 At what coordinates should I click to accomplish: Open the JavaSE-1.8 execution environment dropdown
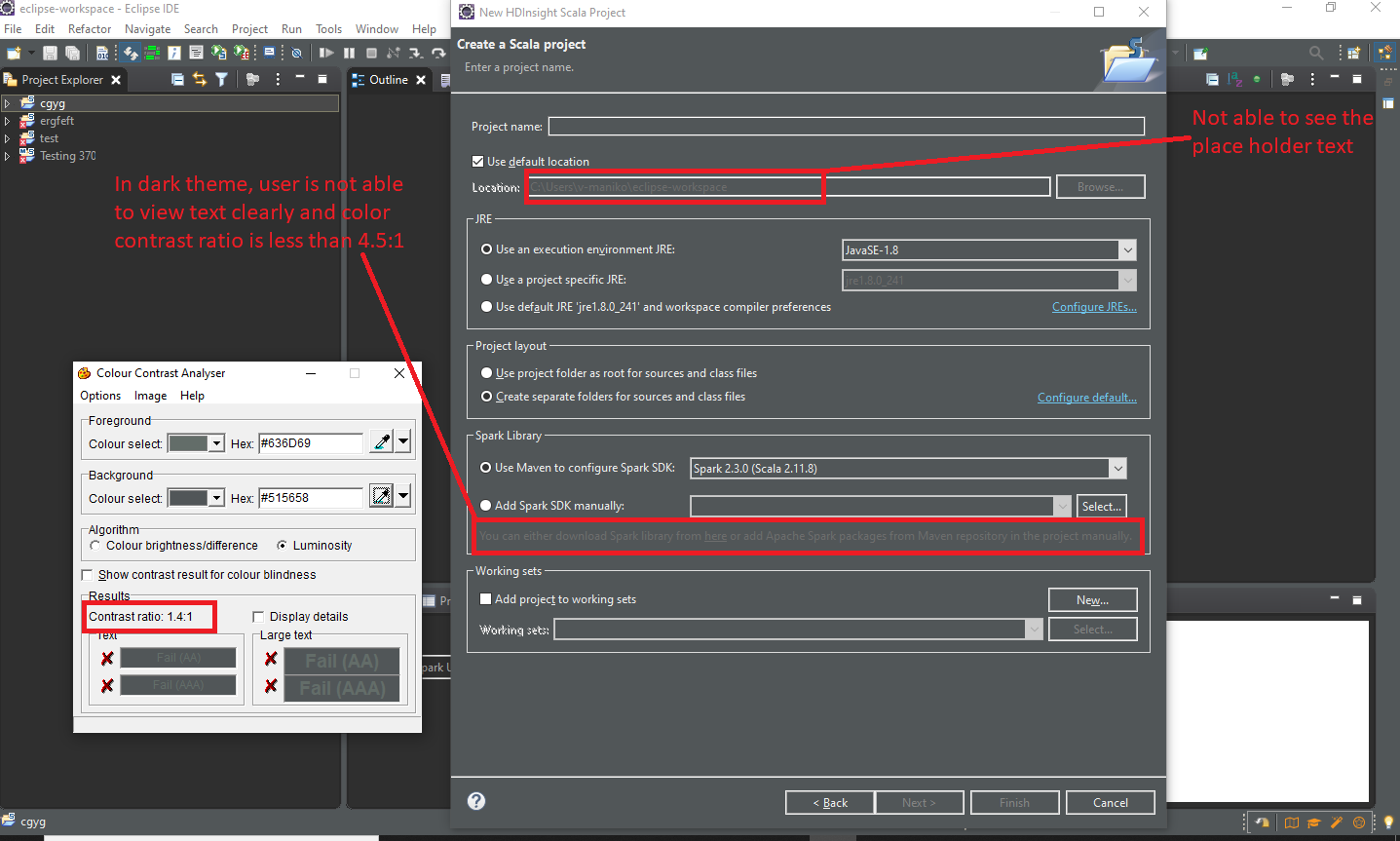[1127, 249]
